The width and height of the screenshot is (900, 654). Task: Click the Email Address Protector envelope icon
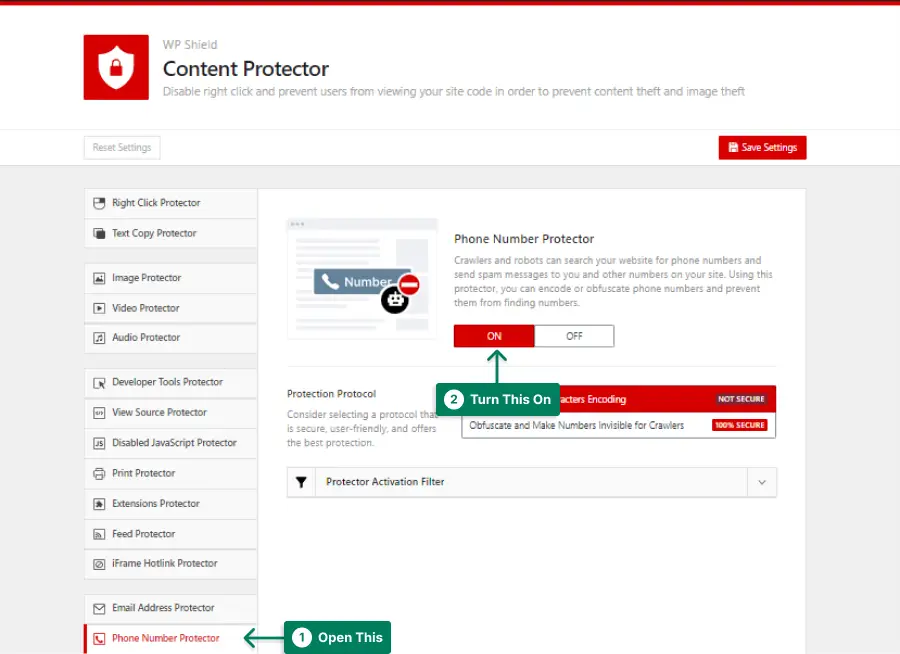(x=99, y=609)
